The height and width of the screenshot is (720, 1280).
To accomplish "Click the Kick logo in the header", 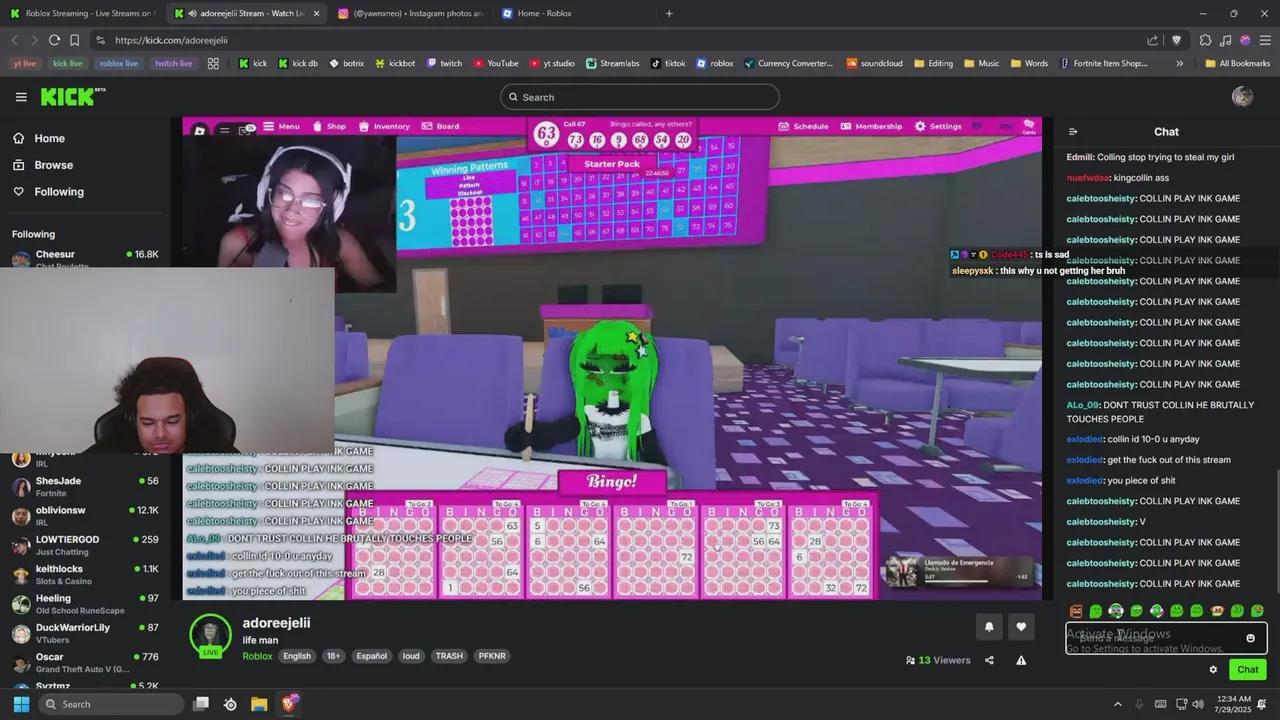I will point(72,96).
